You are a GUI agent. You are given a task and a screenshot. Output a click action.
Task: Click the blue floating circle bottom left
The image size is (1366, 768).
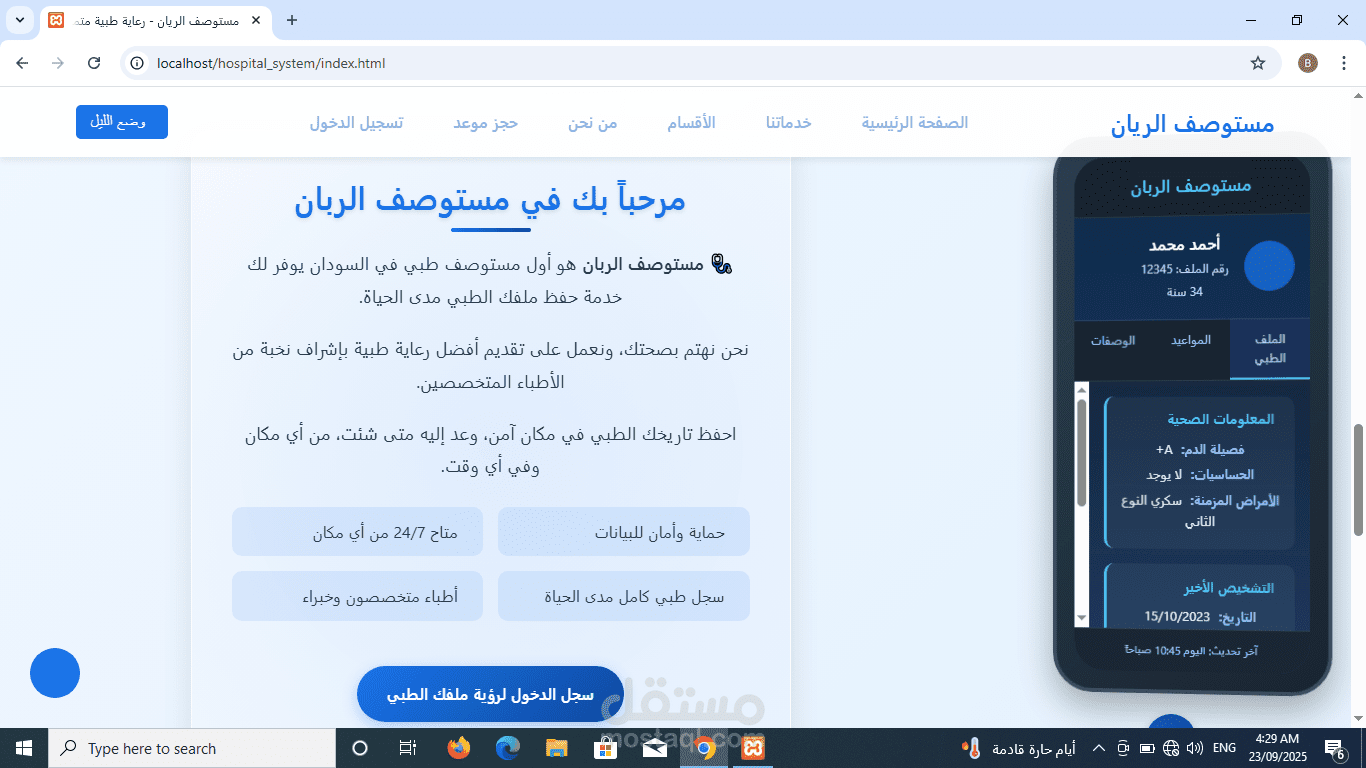pyautogui.click(x=54, y=673)
